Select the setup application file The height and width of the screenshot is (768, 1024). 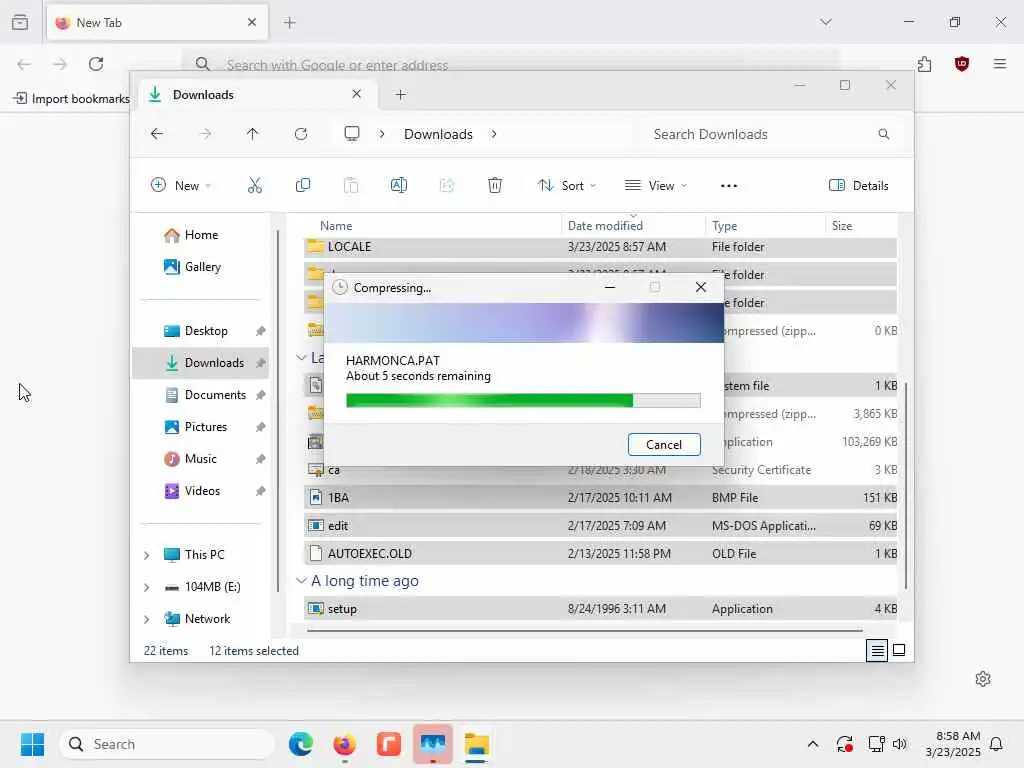(601, 609)
